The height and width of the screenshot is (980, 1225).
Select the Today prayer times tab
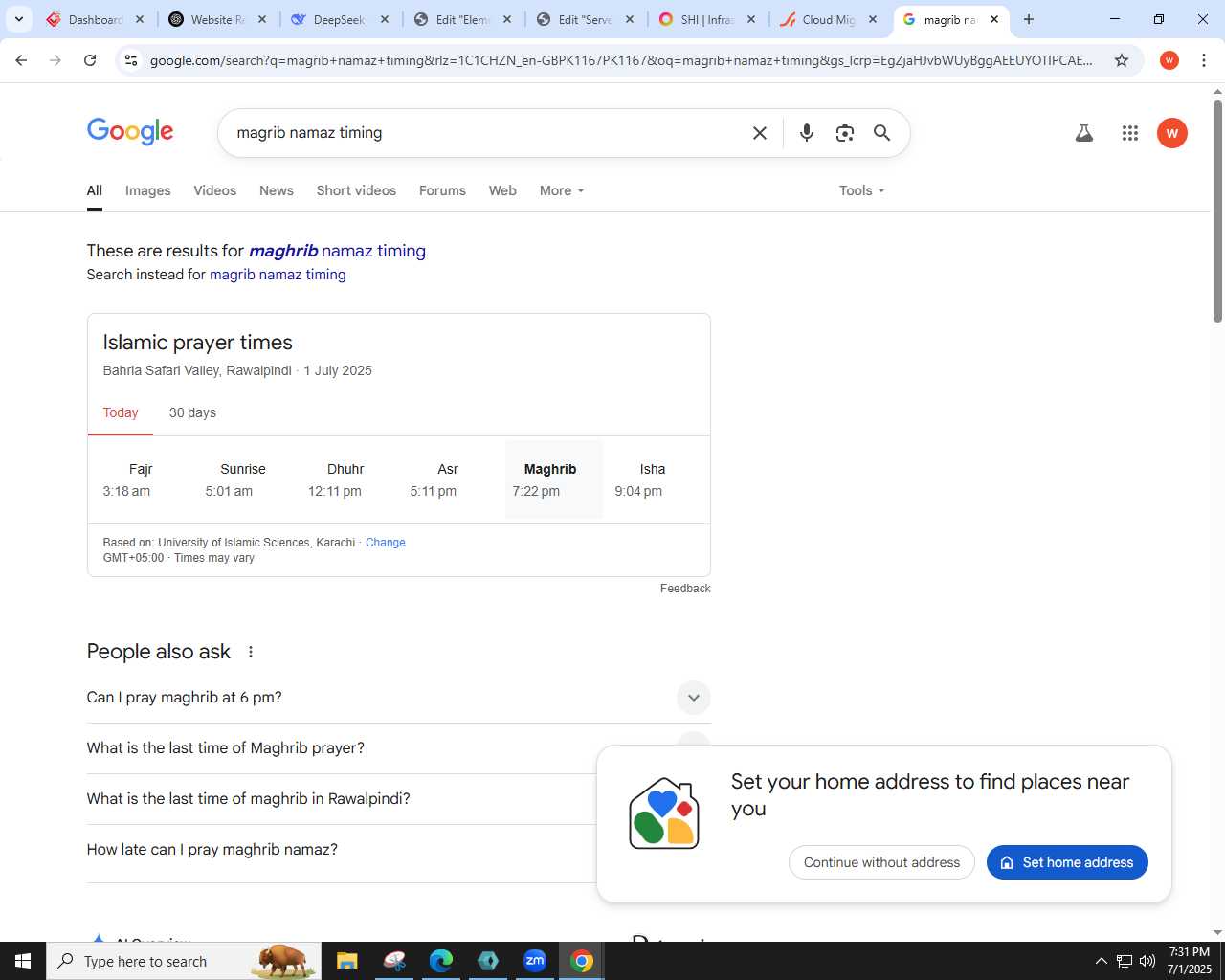coord(121,412)
